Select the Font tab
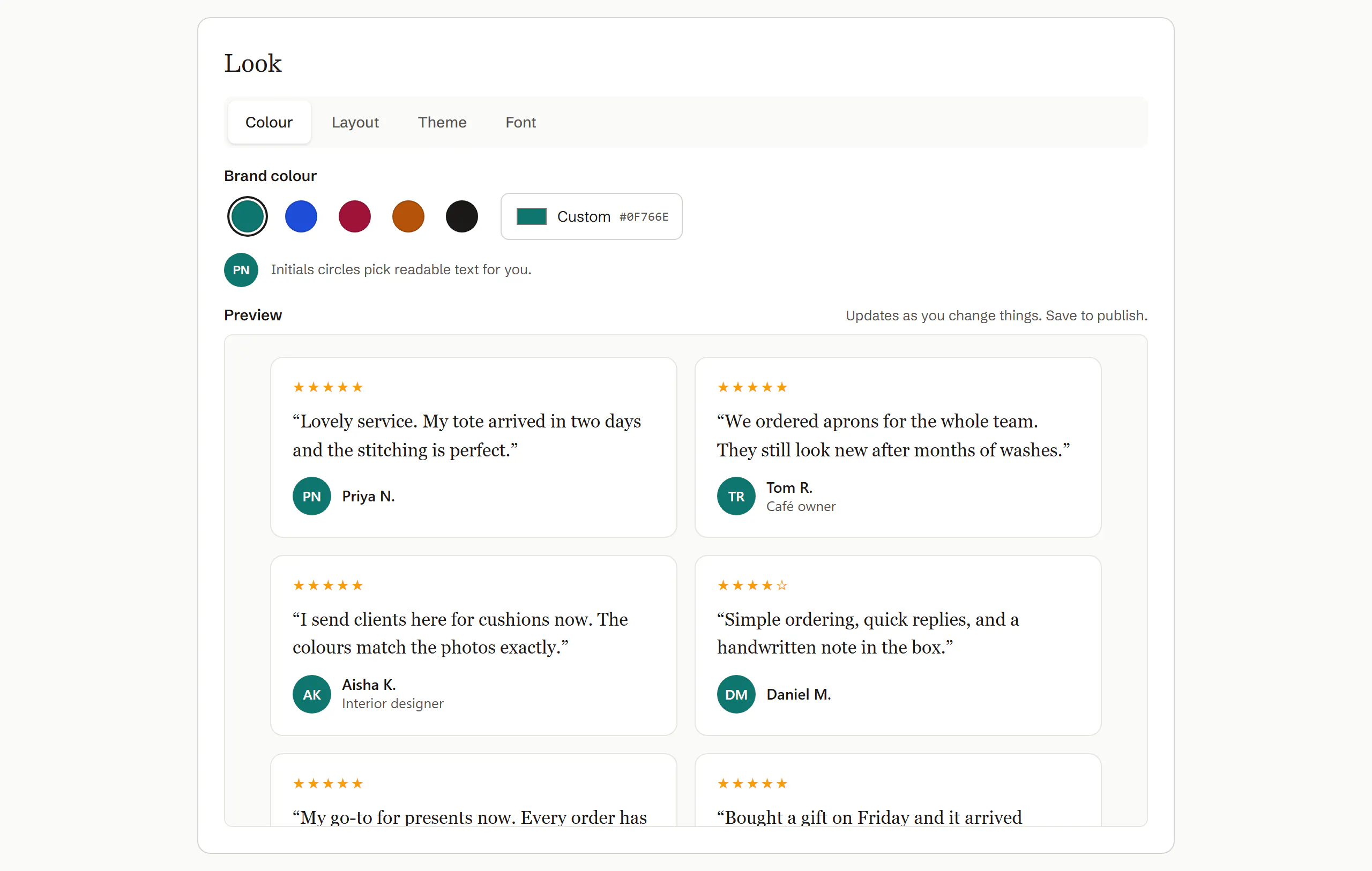1372x871 pixels. pyautogui.click(x=520, y=122)
